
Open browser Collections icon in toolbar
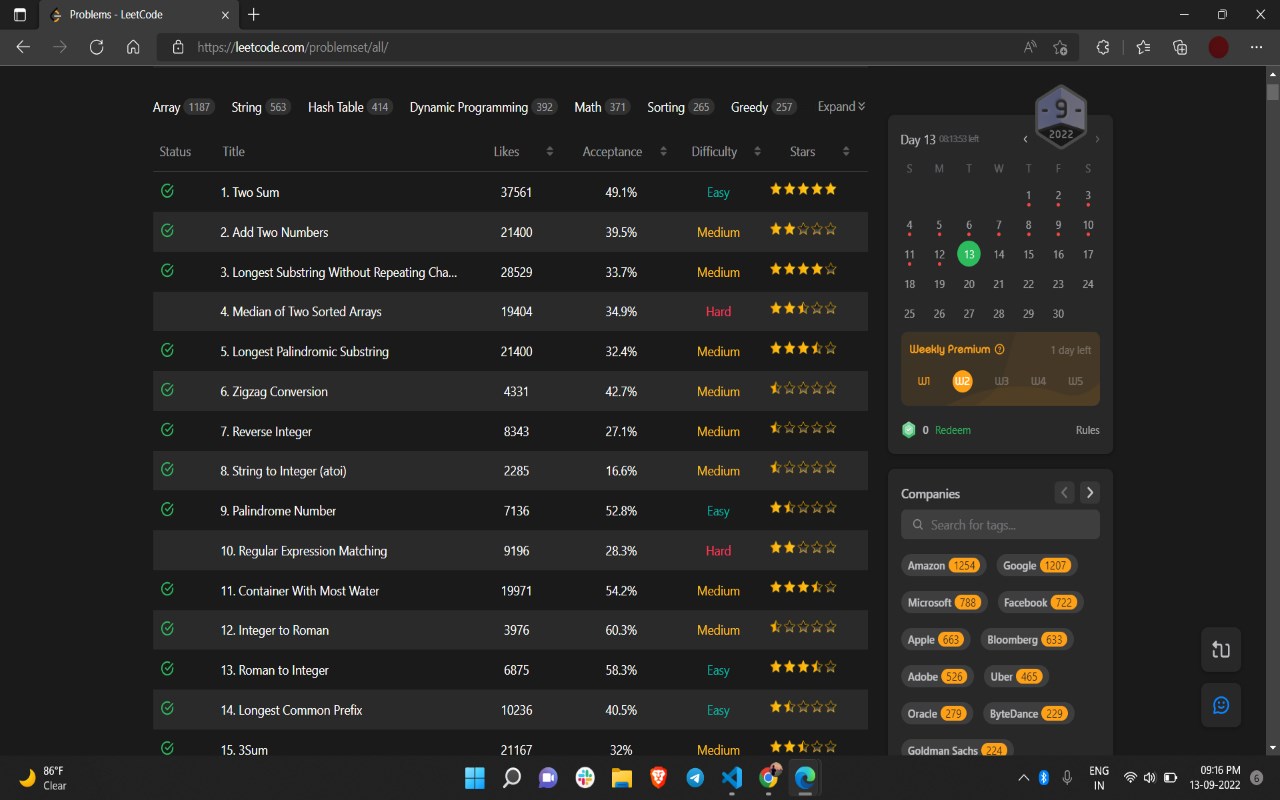click(x=1180, y=47)
